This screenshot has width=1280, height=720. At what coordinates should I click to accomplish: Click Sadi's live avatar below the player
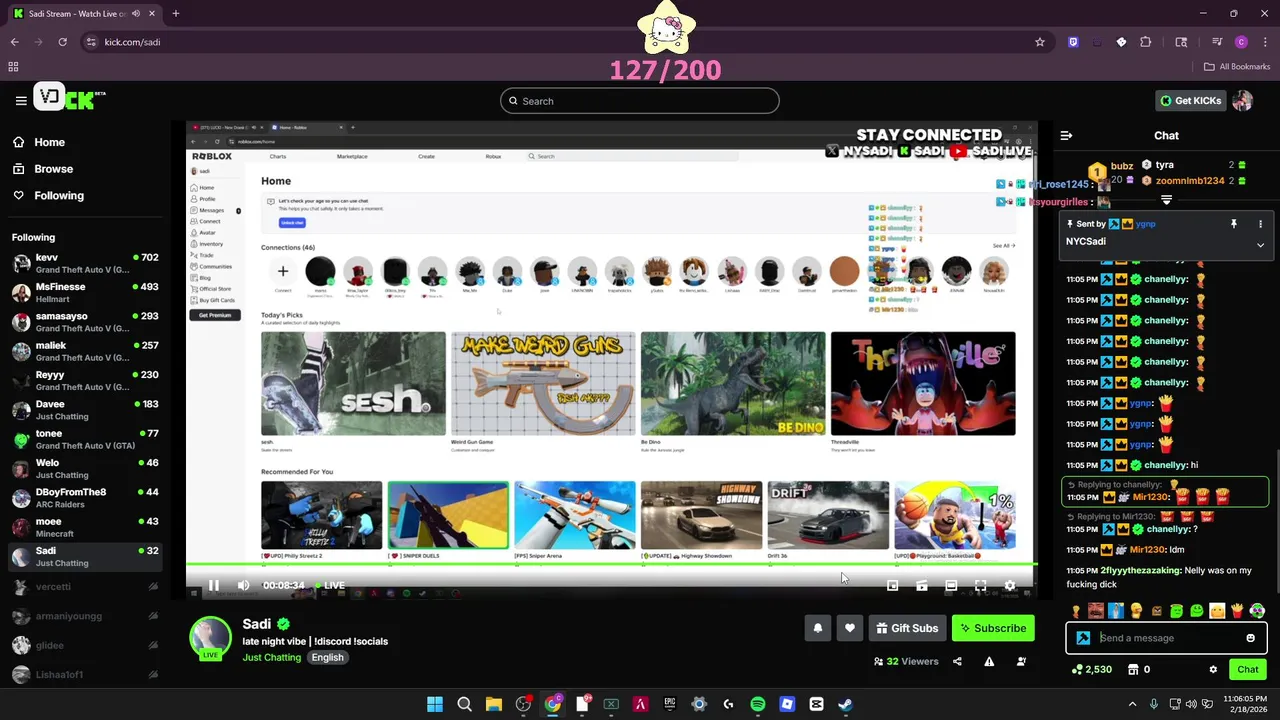click(211, 638)
